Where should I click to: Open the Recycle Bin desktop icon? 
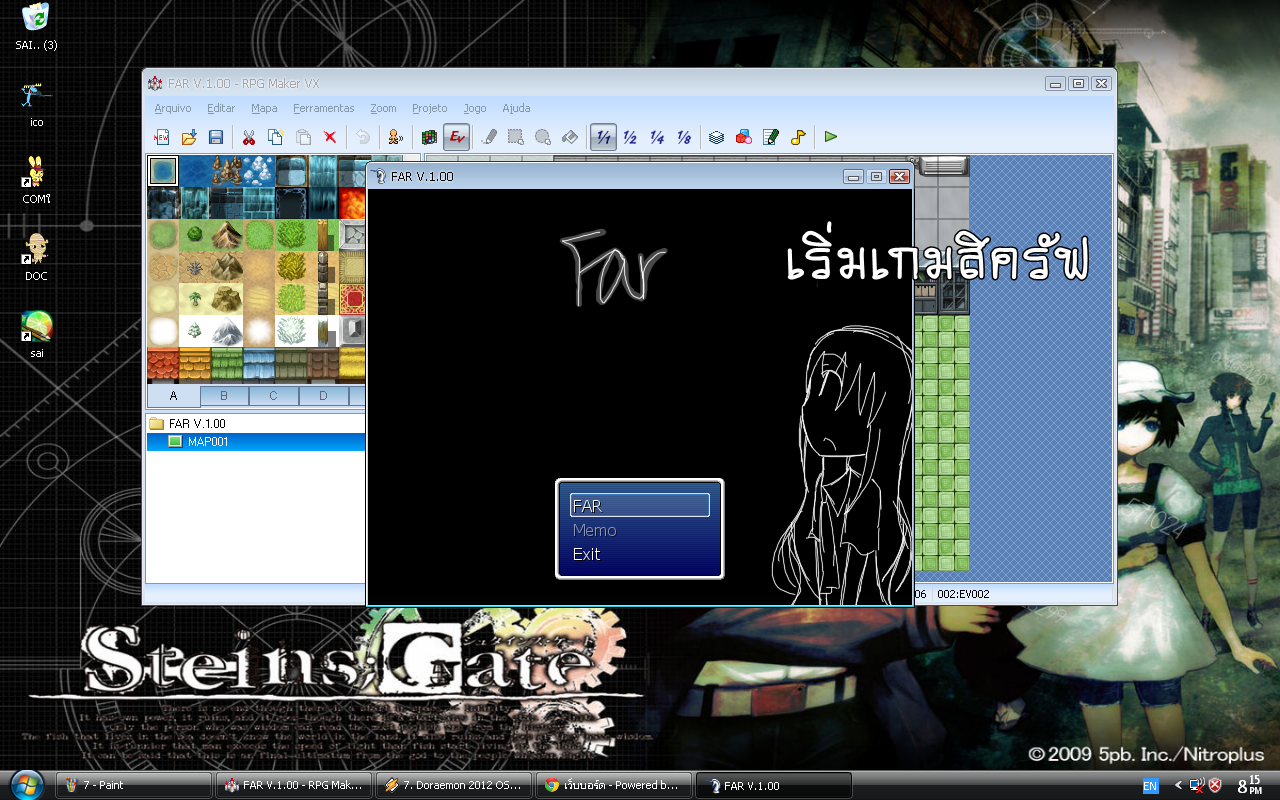tap(36, 27)
